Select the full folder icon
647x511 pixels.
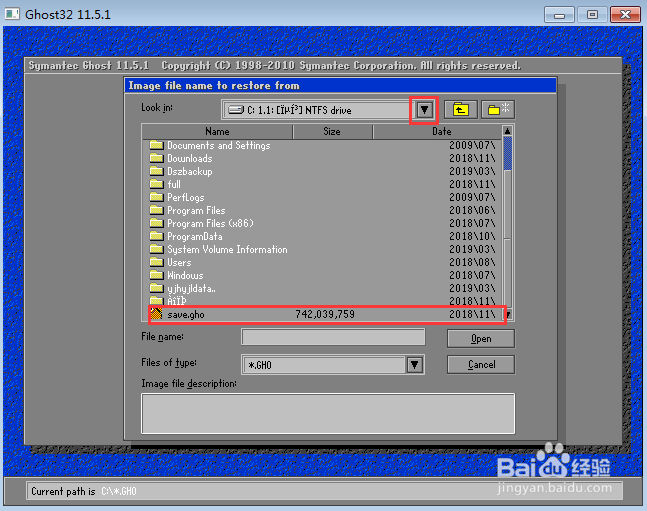click(156, 184)
